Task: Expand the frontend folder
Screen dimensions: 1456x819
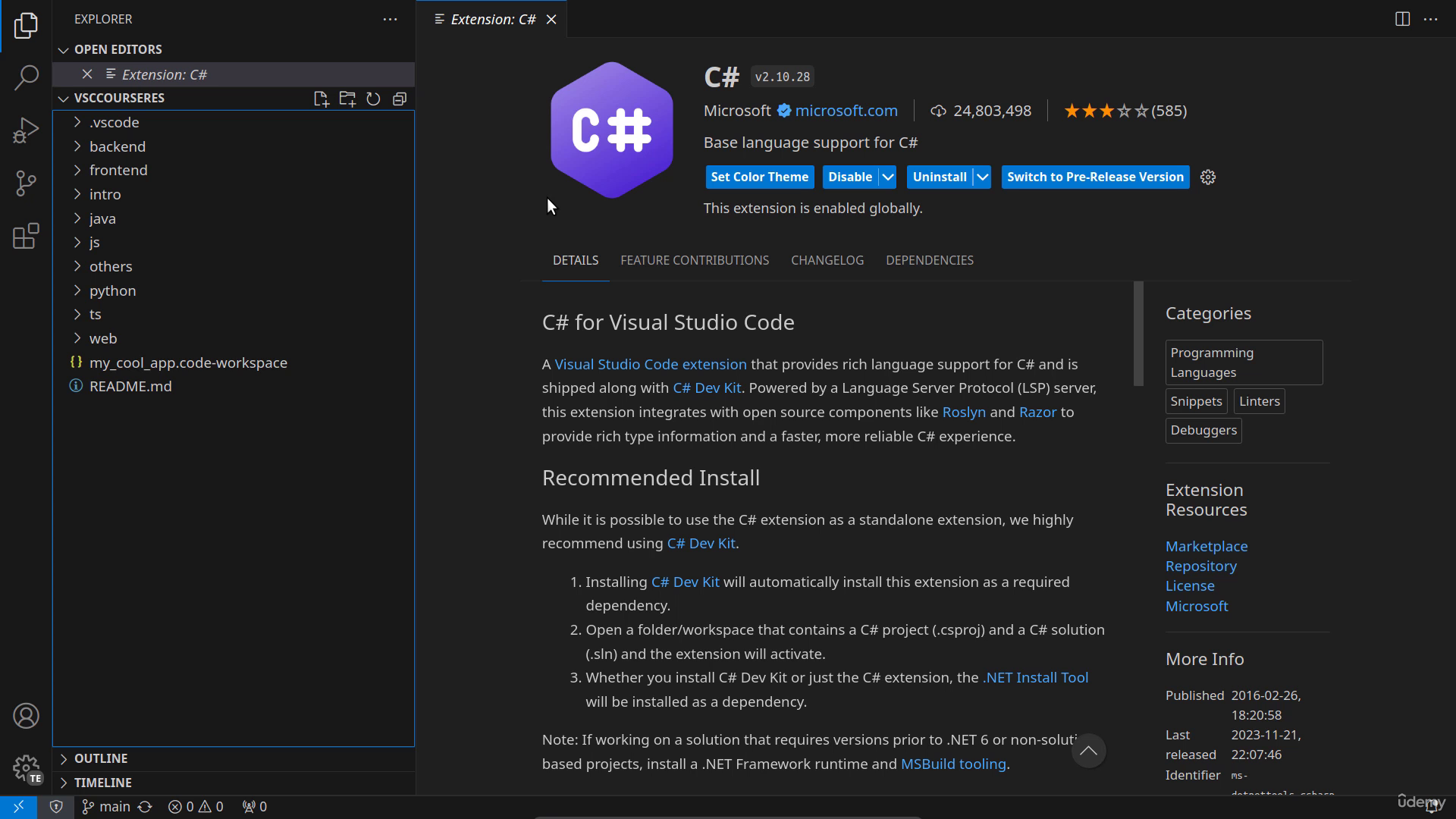Action: point(234,170)
